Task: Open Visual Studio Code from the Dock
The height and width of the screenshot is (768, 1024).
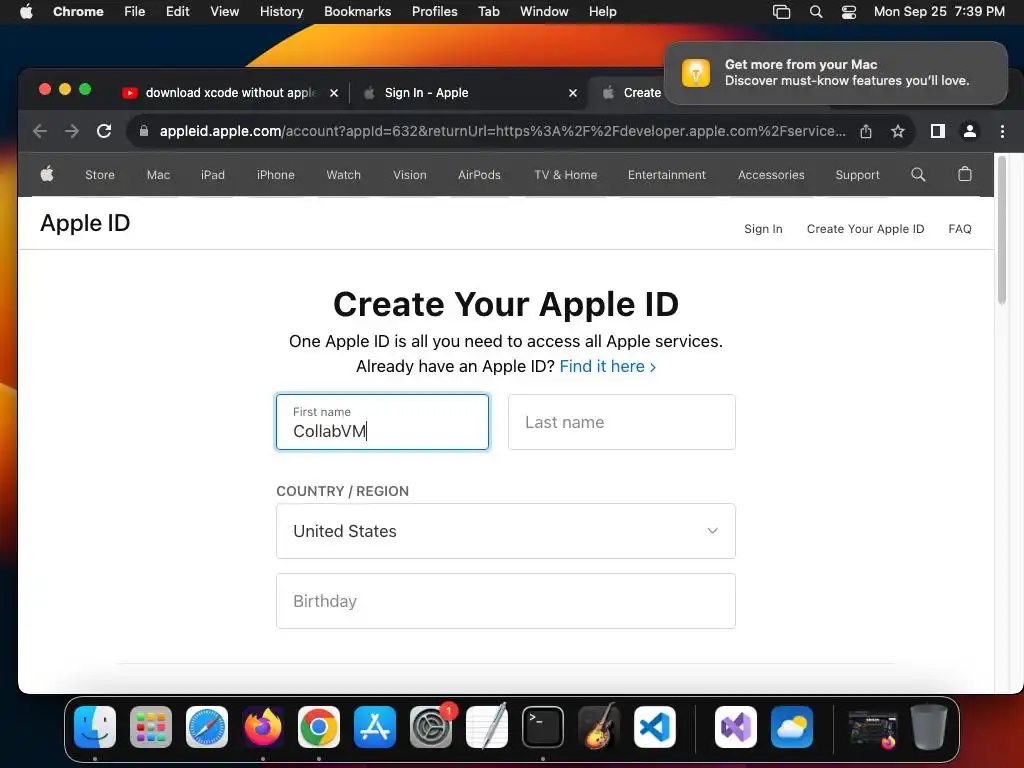Action: coord(655,727)
